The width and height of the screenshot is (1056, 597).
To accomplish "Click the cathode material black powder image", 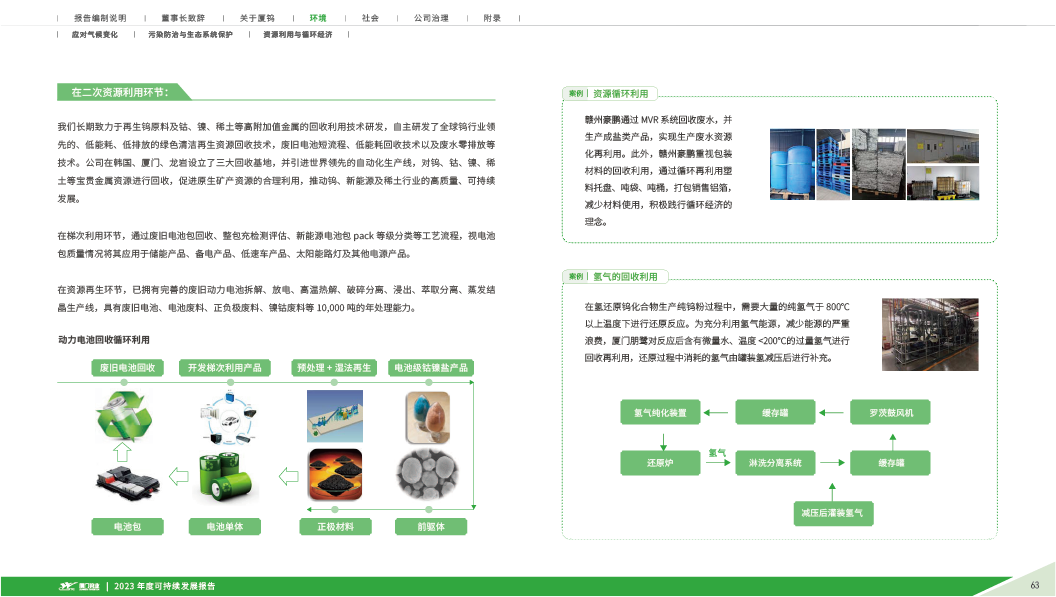I will (336, 474).
